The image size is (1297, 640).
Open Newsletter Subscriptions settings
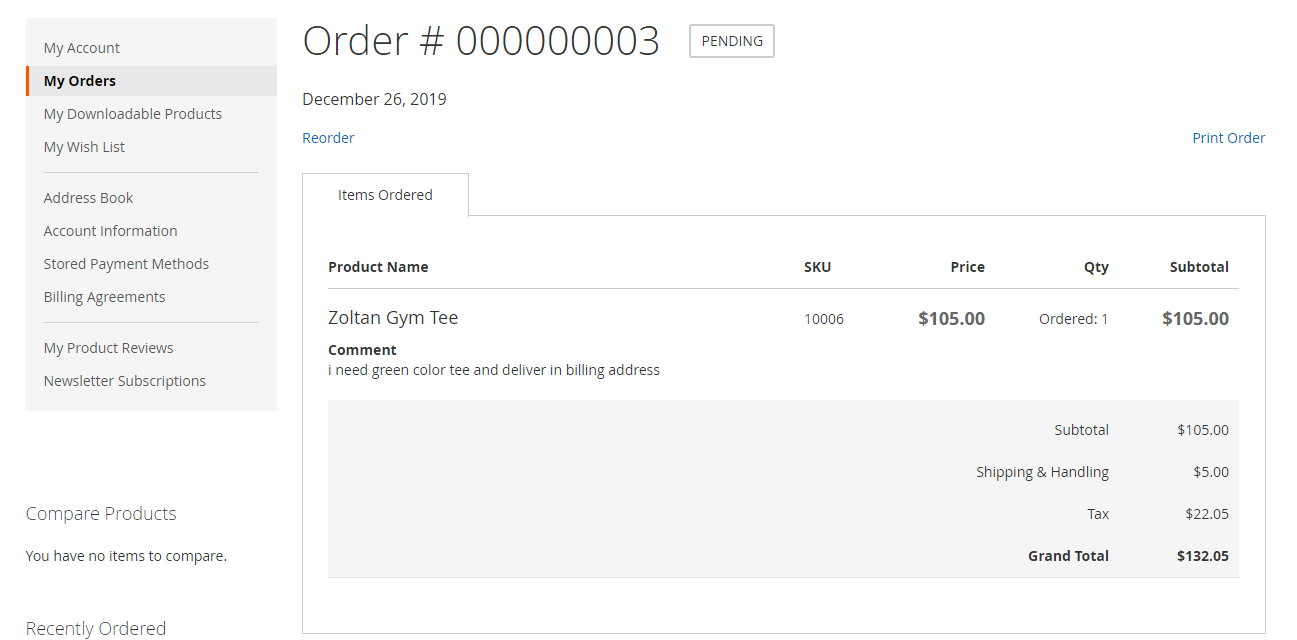pos(124,381)
